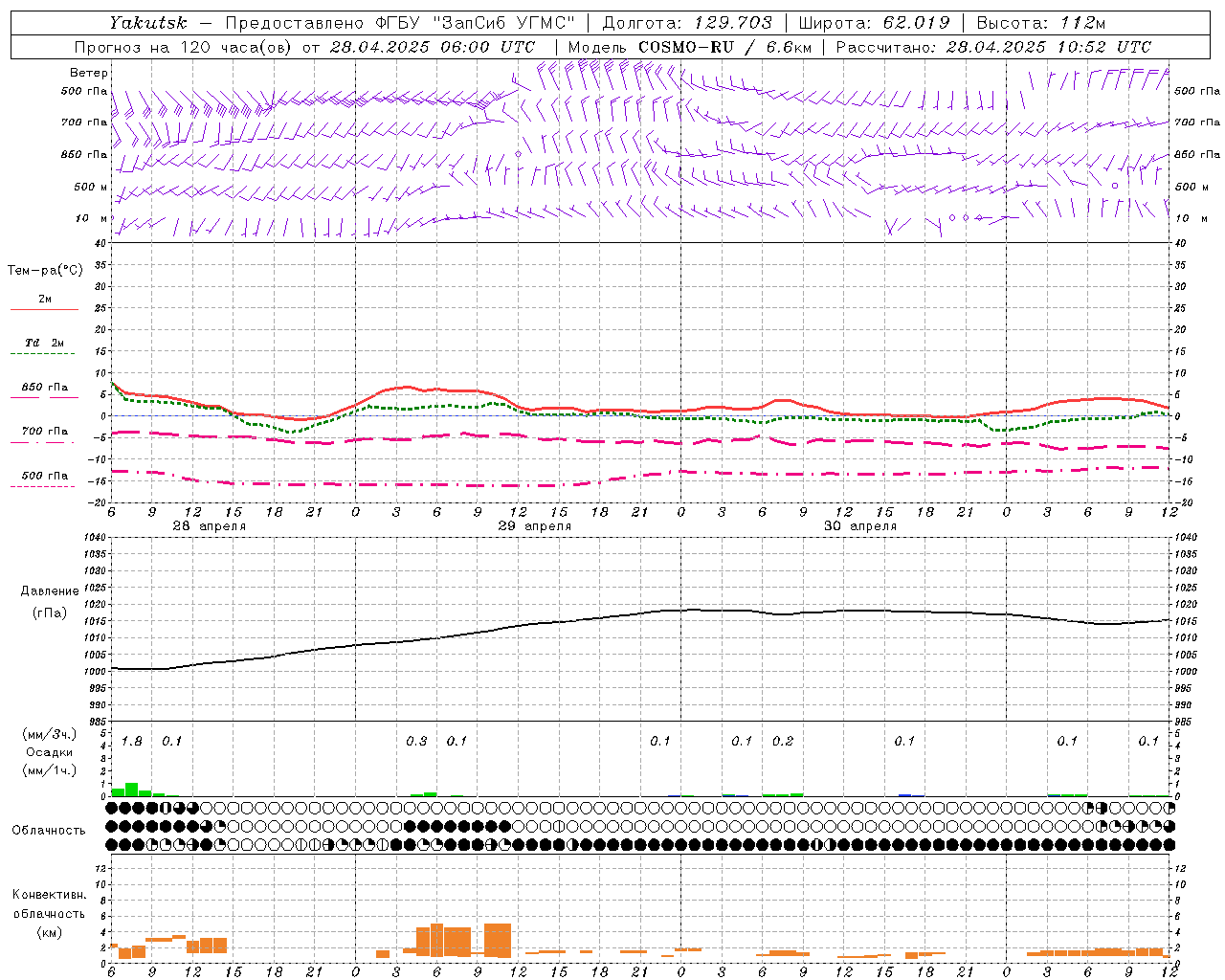Click the 850 гПа temperature legend entry

(45, 388)
